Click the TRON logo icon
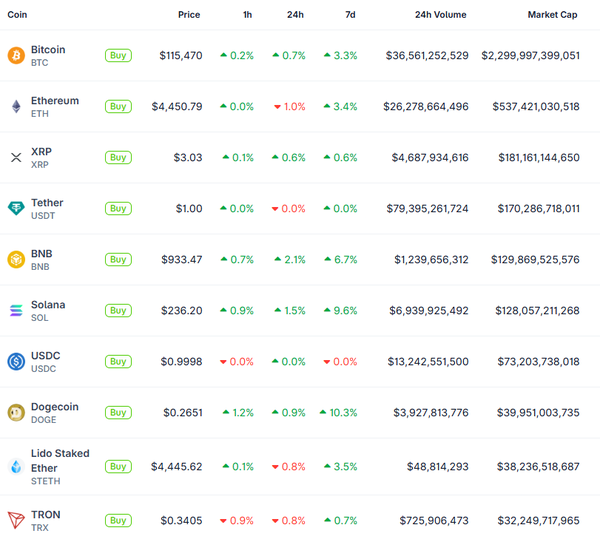Screen dimensions: 600x539 [16, 520]
